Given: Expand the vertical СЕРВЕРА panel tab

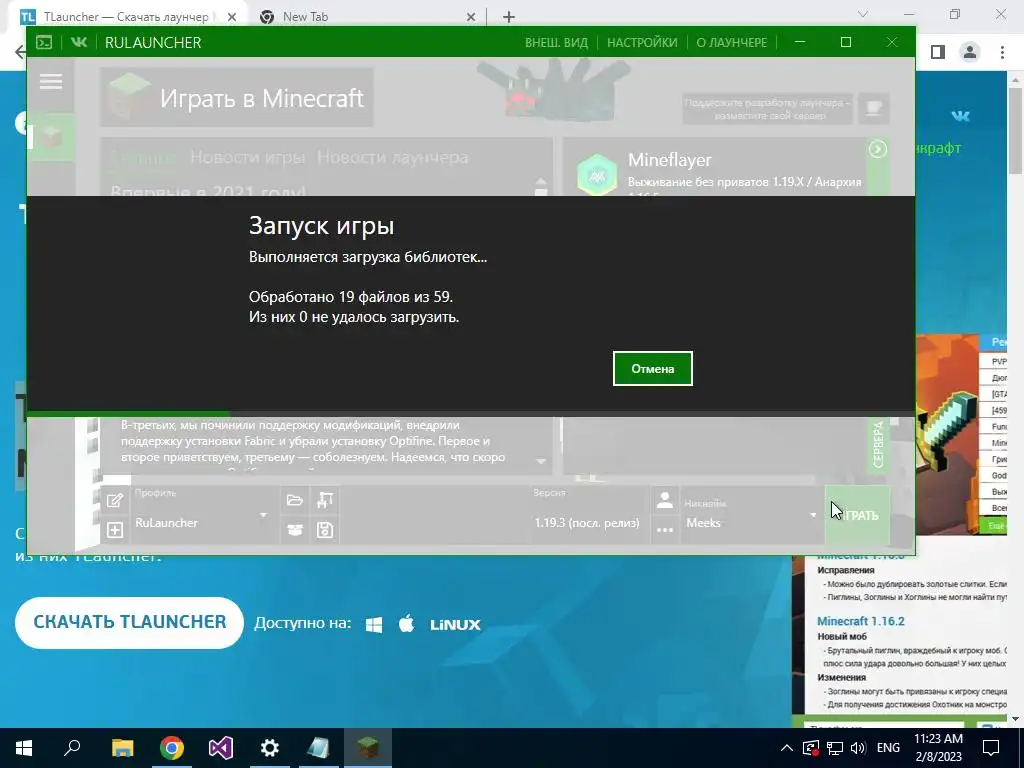Looking at the screenshot, I should point(878,444).
